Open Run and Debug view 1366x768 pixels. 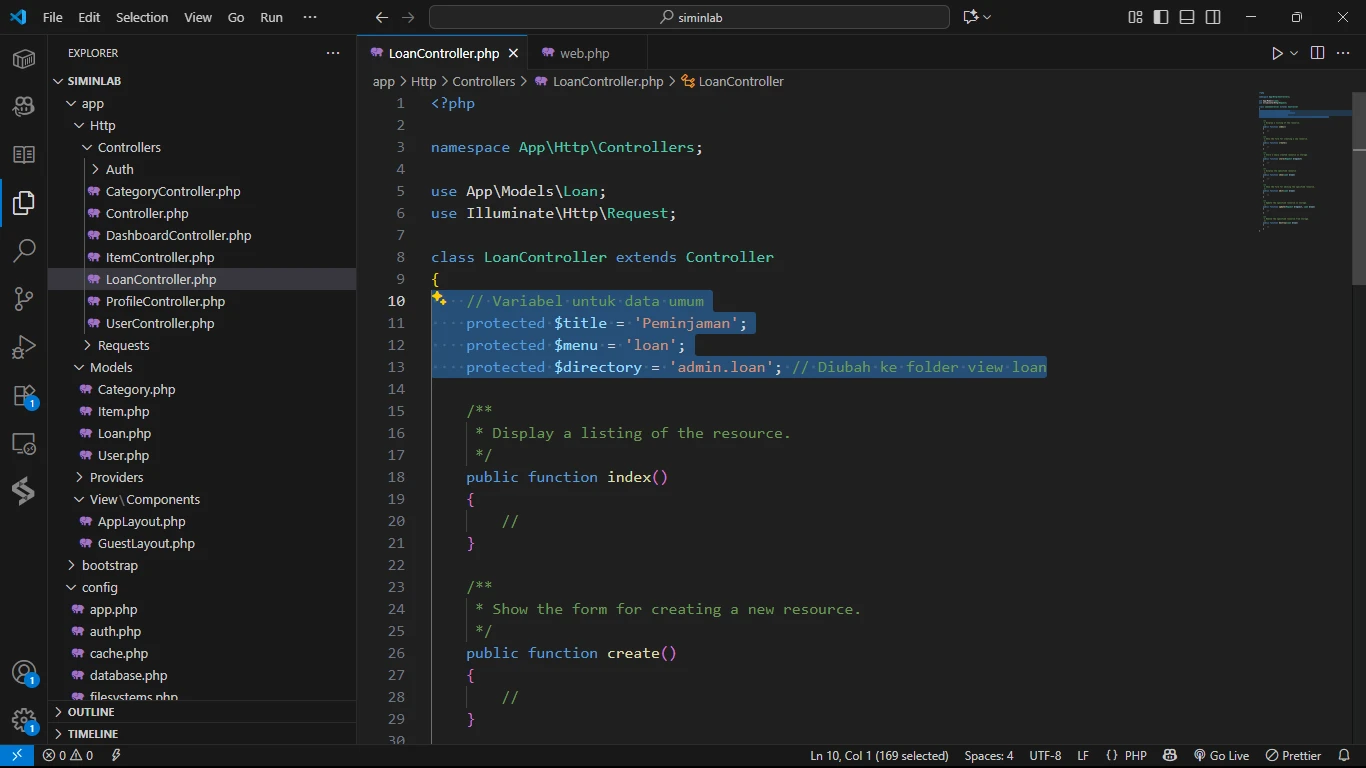pyautogui.click(x=24, y=348)
